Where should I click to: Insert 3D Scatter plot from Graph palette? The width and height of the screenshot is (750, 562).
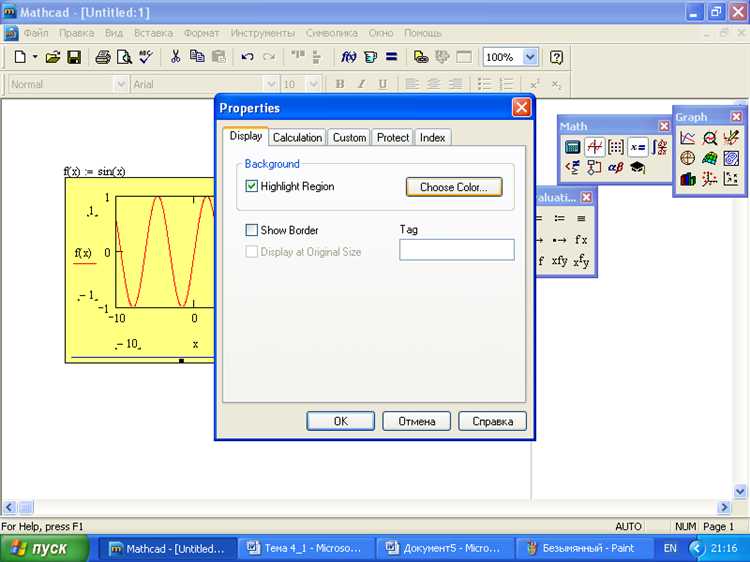click(709, 179)
